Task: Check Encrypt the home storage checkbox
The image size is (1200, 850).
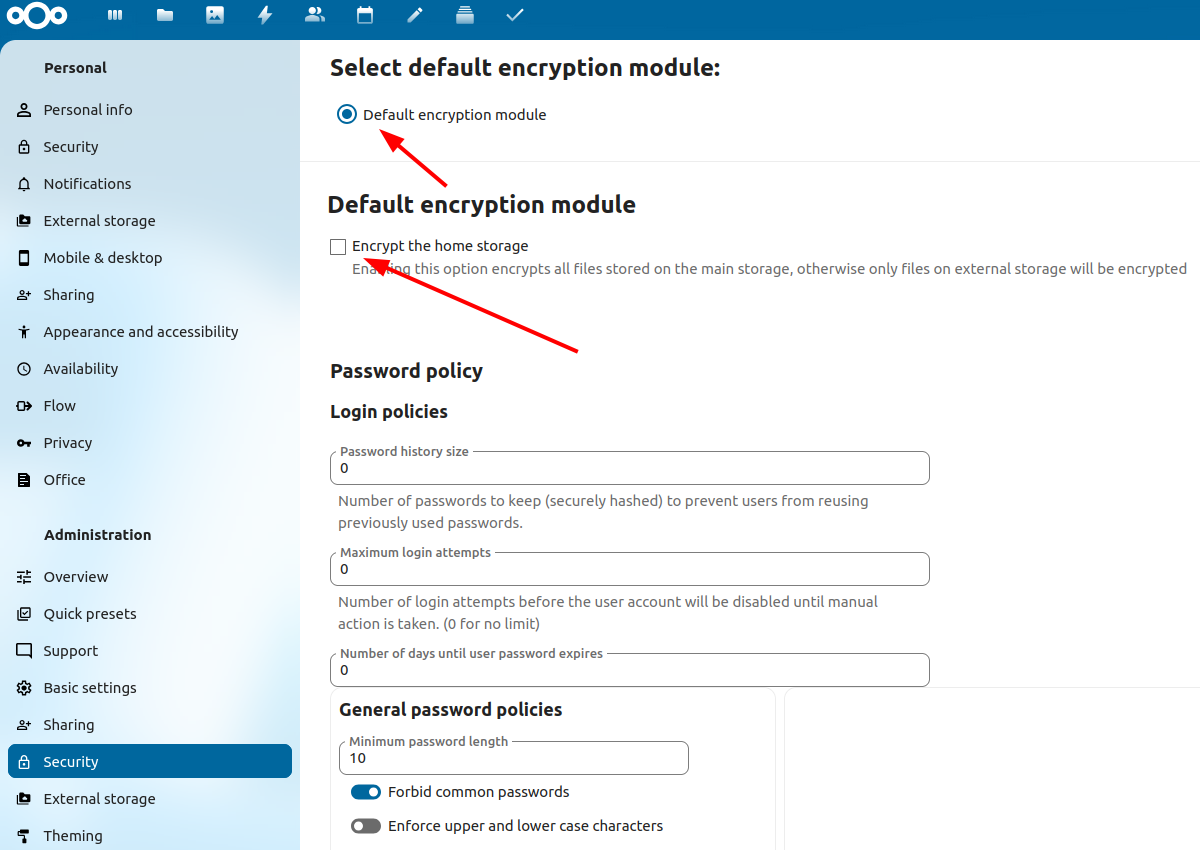Action: pos(338,247)
